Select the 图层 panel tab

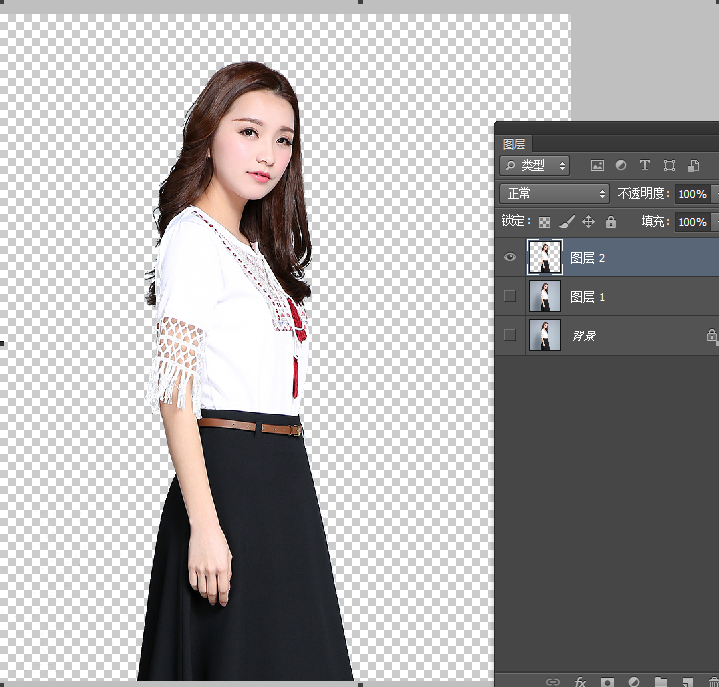[x=514, y=144]
